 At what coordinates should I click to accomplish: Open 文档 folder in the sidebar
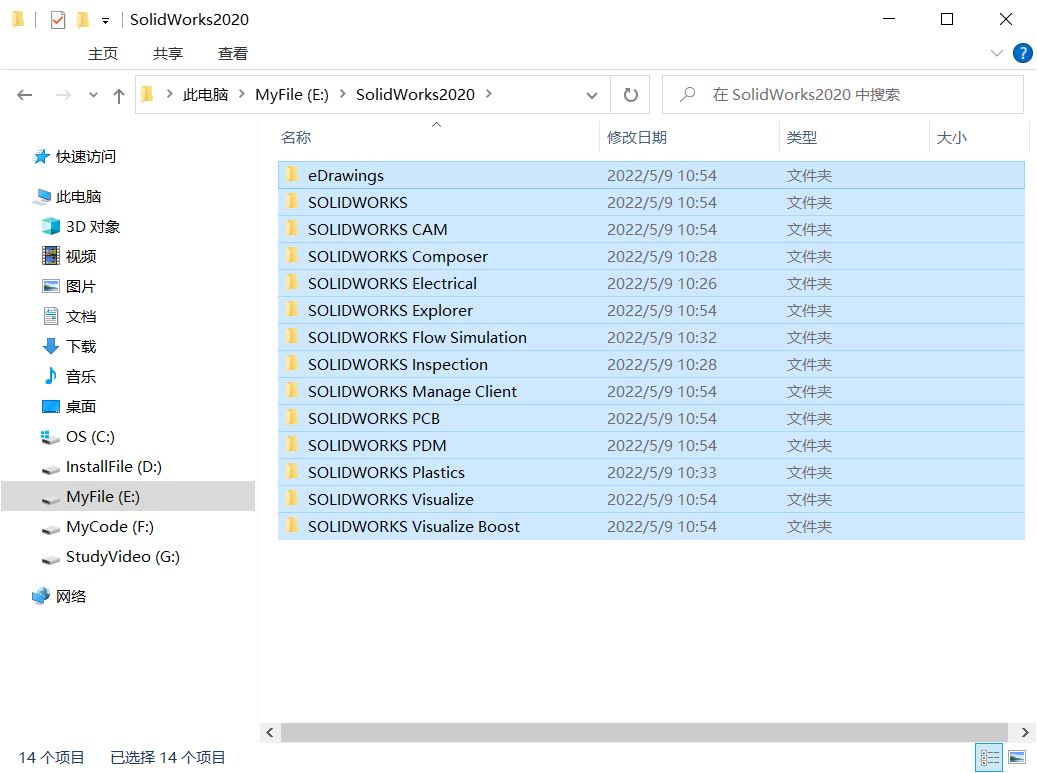pos(81,316)
